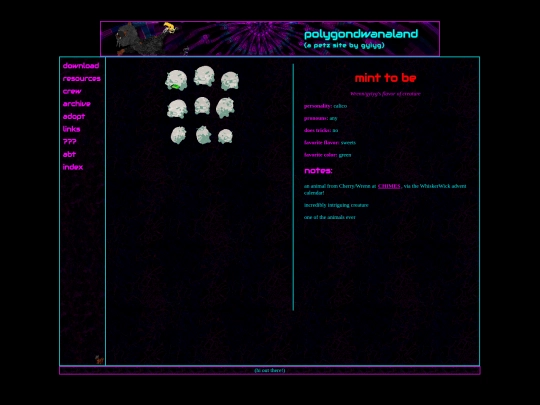The width and height of the screenshot is (540, 405).
Task: Open the crew section
Action: [72, 91]
